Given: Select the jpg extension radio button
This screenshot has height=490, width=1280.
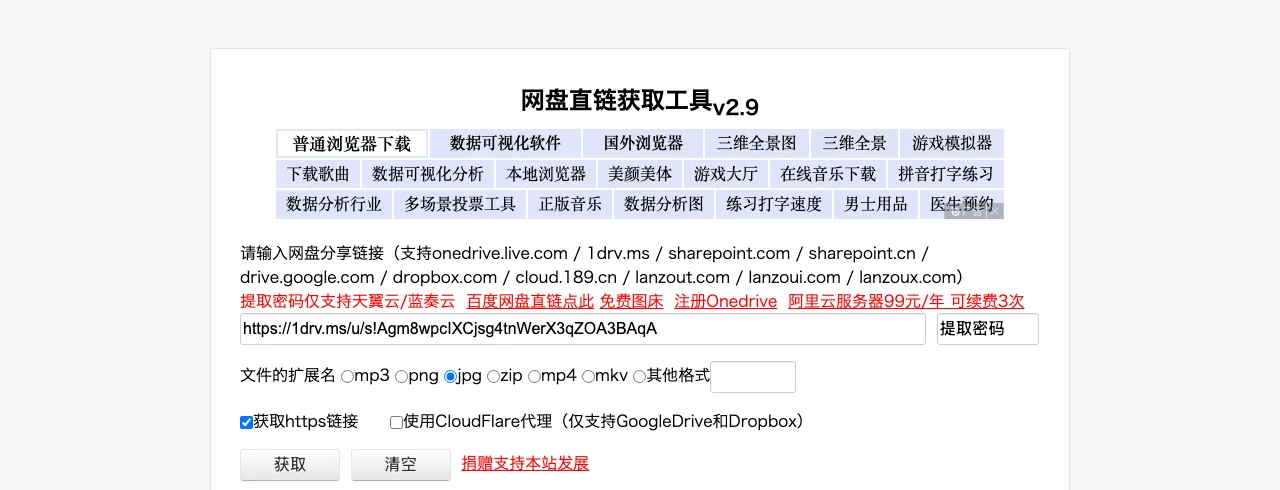Looking at the screenshot, I should coord(450,377).
